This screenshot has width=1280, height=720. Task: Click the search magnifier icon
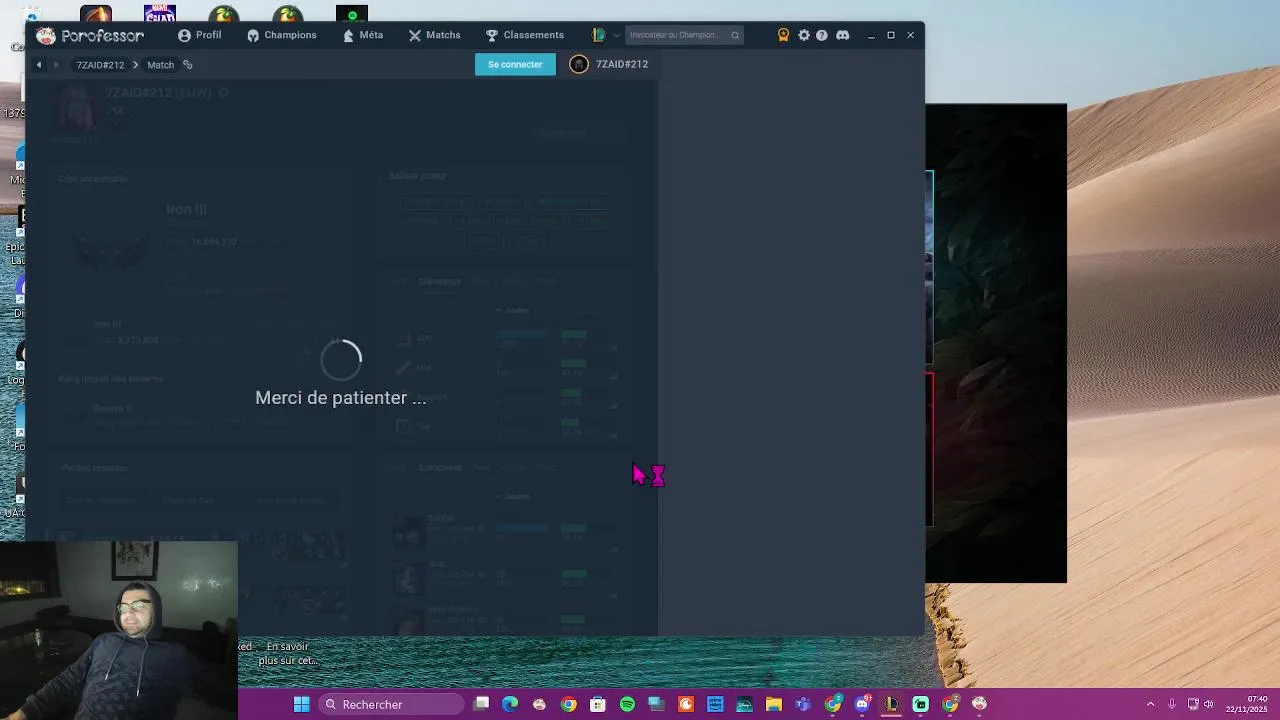[x=735, y=35]
